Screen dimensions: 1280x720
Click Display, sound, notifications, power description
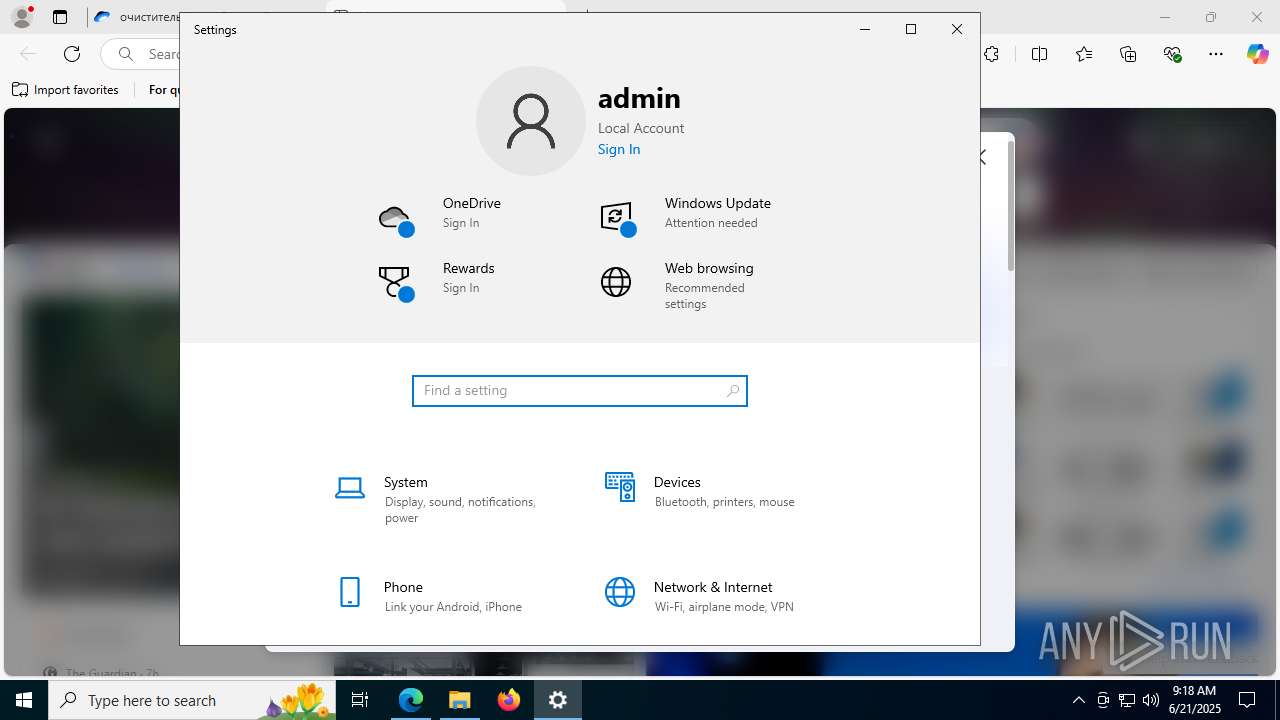(461, 510)
